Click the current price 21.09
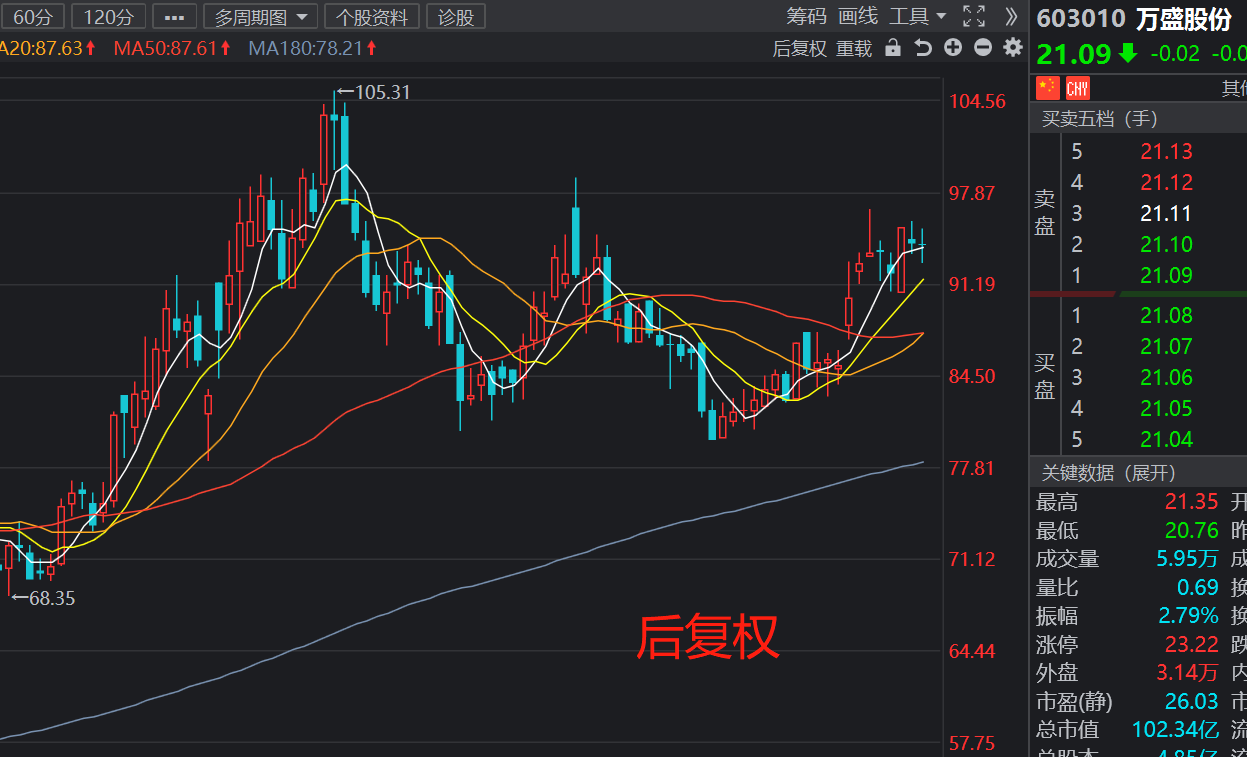Viewport: 1247px width, 757px height. coord(1074,53)
